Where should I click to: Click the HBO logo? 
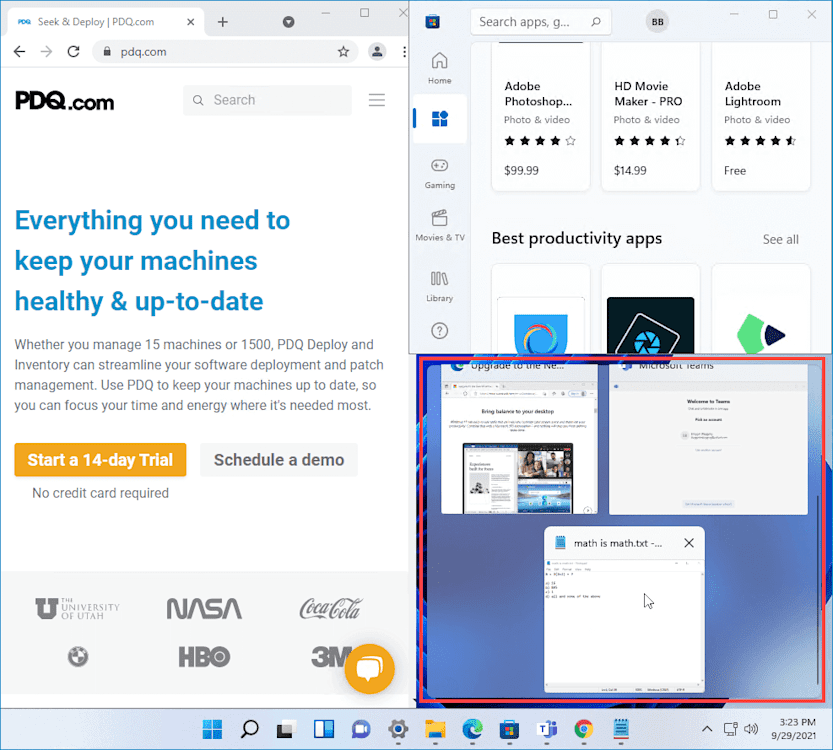coord(204,657)
